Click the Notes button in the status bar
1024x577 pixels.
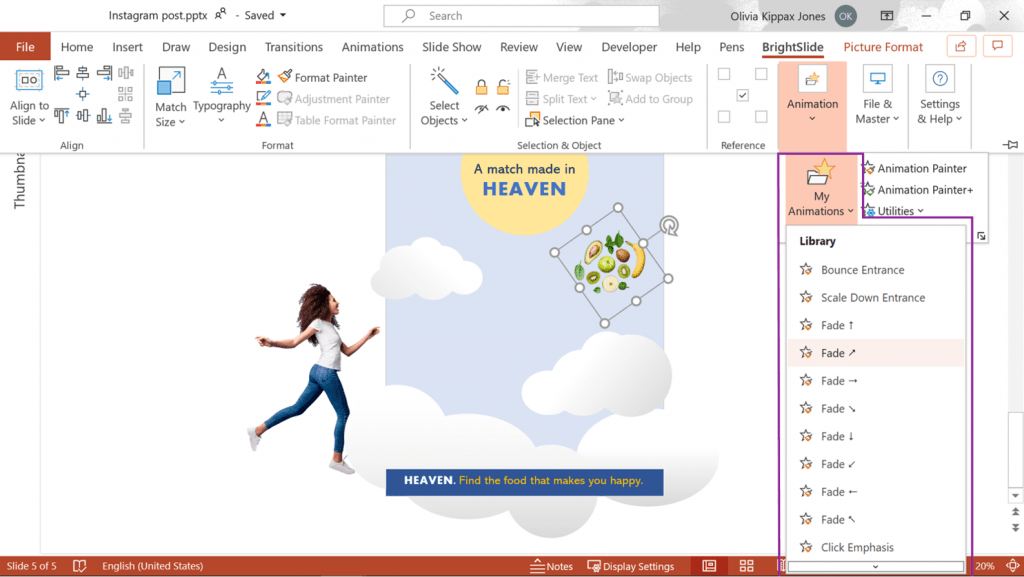(x=551, y=566)
